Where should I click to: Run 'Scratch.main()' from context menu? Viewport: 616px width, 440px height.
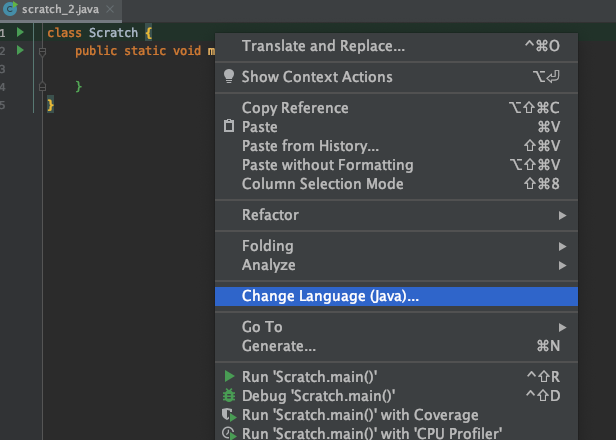(x=396, y=377)
